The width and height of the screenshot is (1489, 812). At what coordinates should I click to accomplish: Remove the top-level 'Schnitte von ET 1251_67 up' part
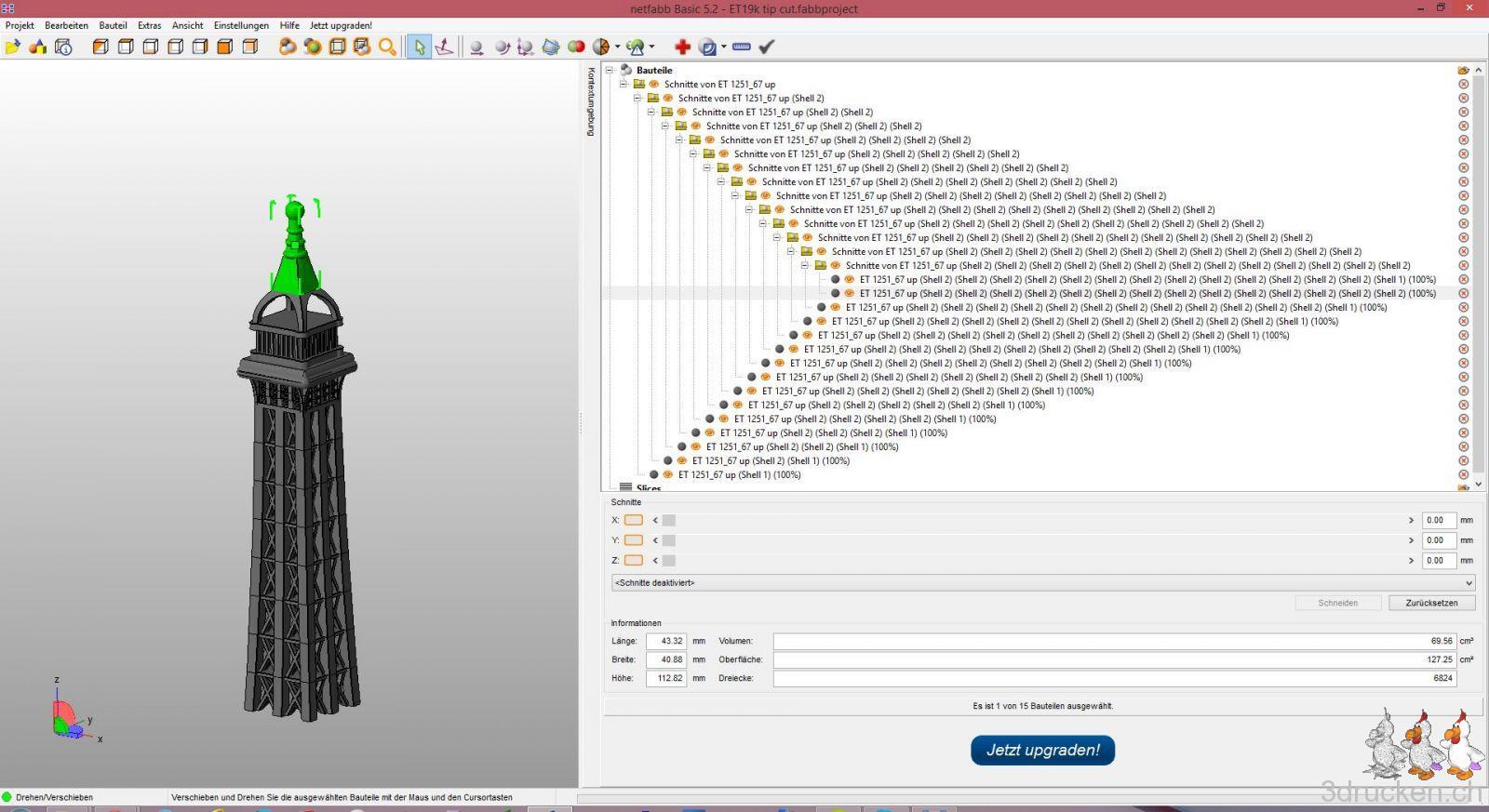[1463, 84]
